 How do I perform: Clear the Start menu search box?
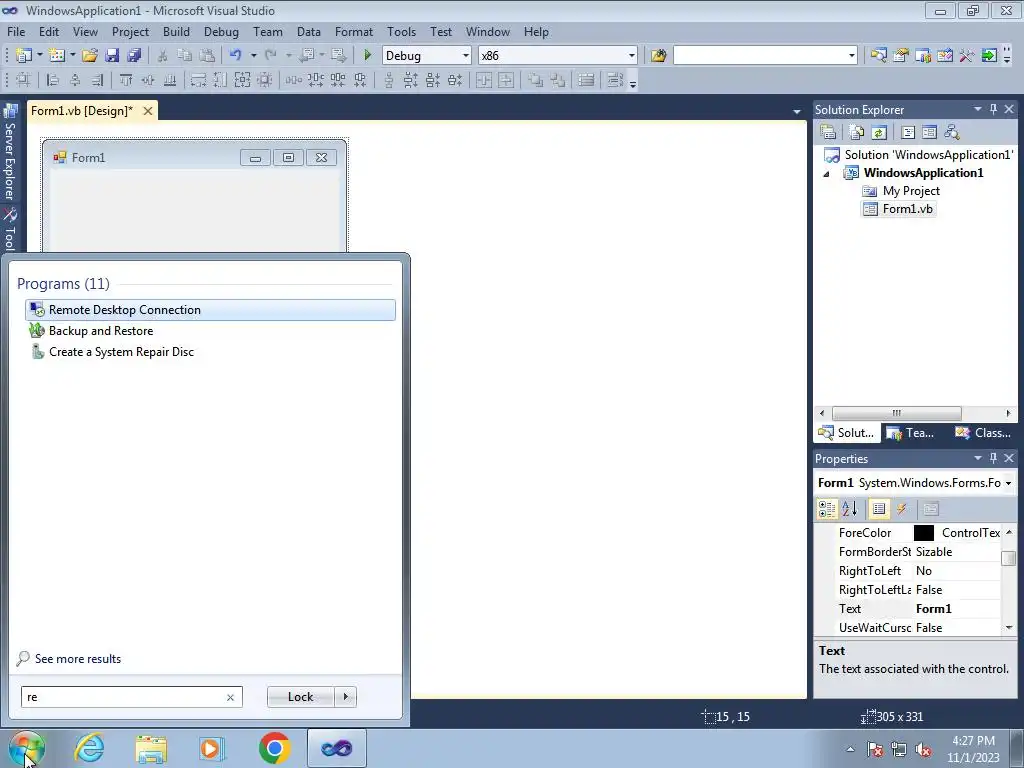click(x=230, y=697)
